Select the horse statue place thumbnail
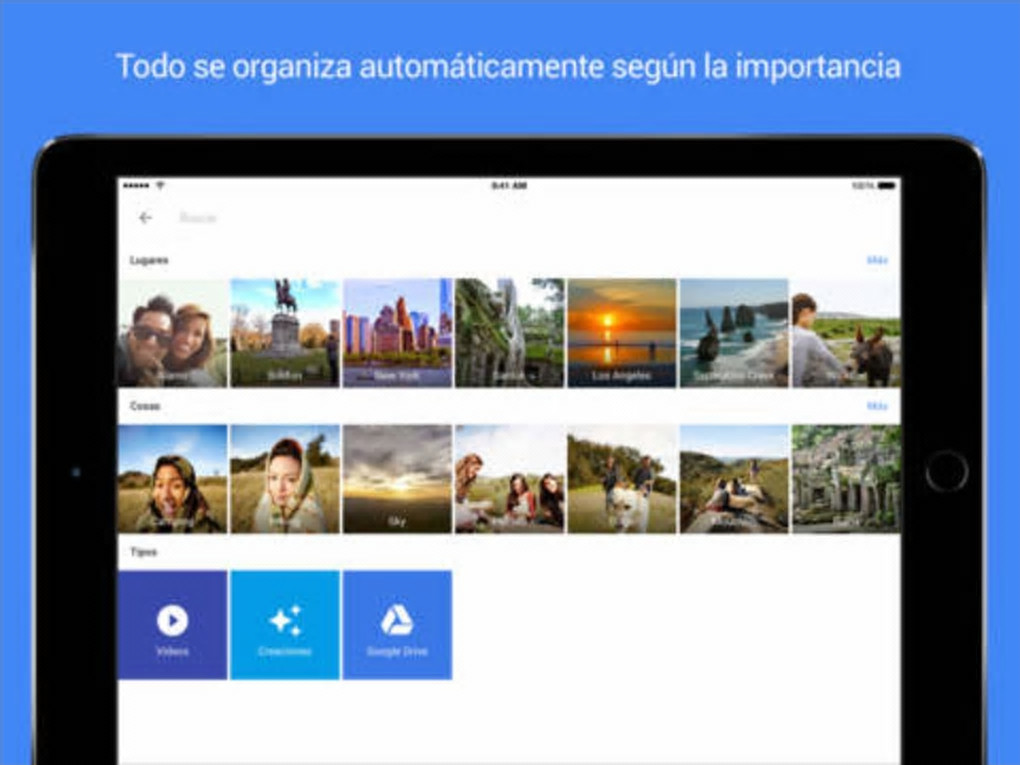1020x765 pixels. 285,333
